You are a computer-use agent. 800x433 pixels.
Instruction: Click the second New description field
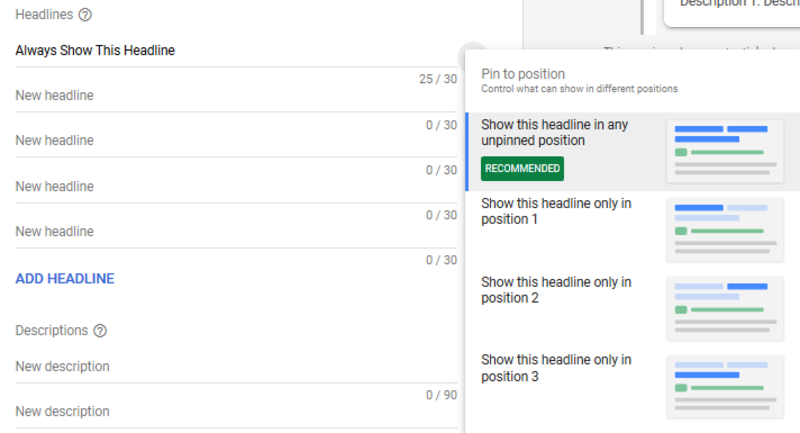200,412
